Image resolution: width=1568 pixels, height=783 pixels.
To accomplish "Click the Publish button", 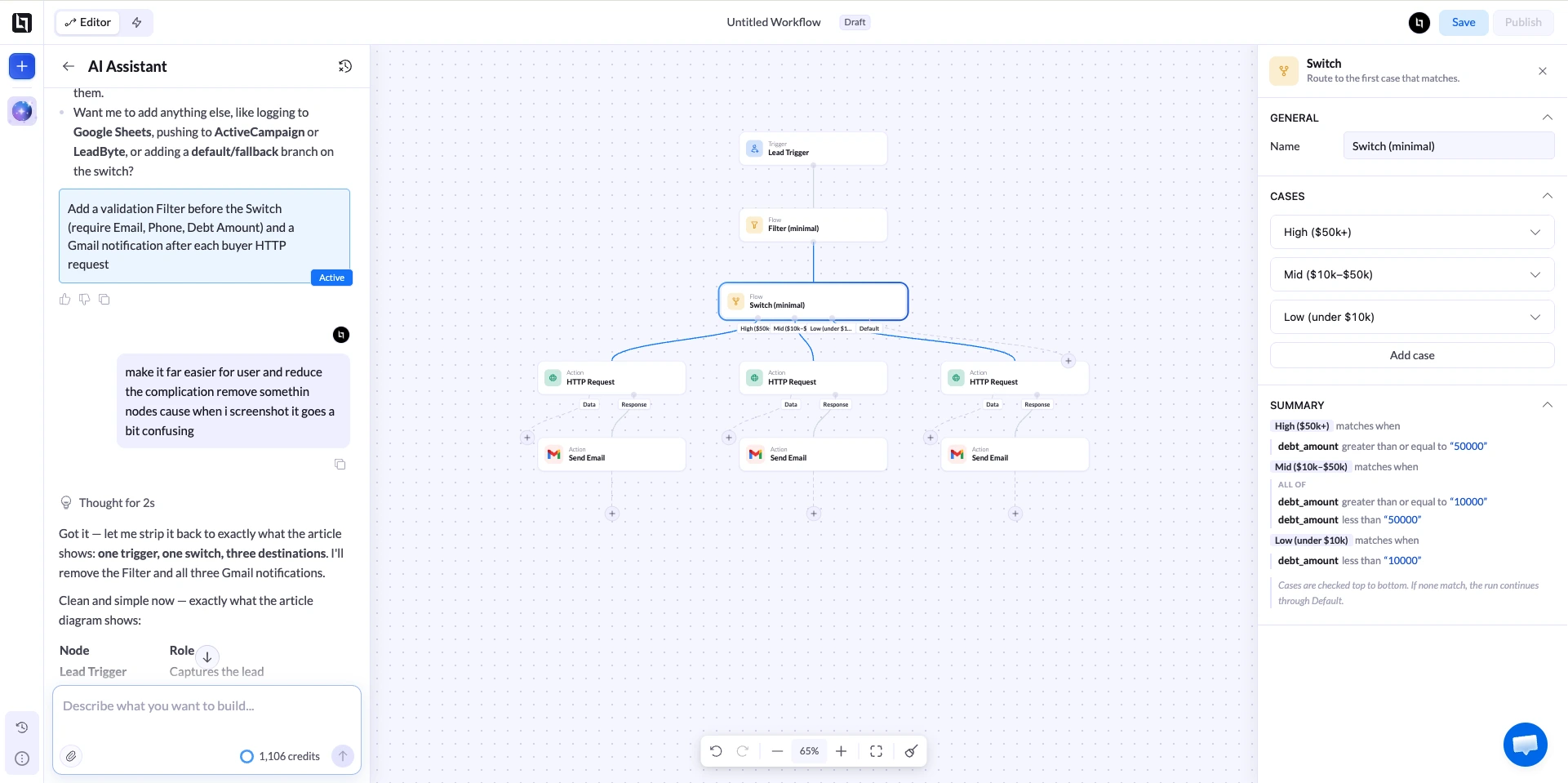I will (1523, 22).
